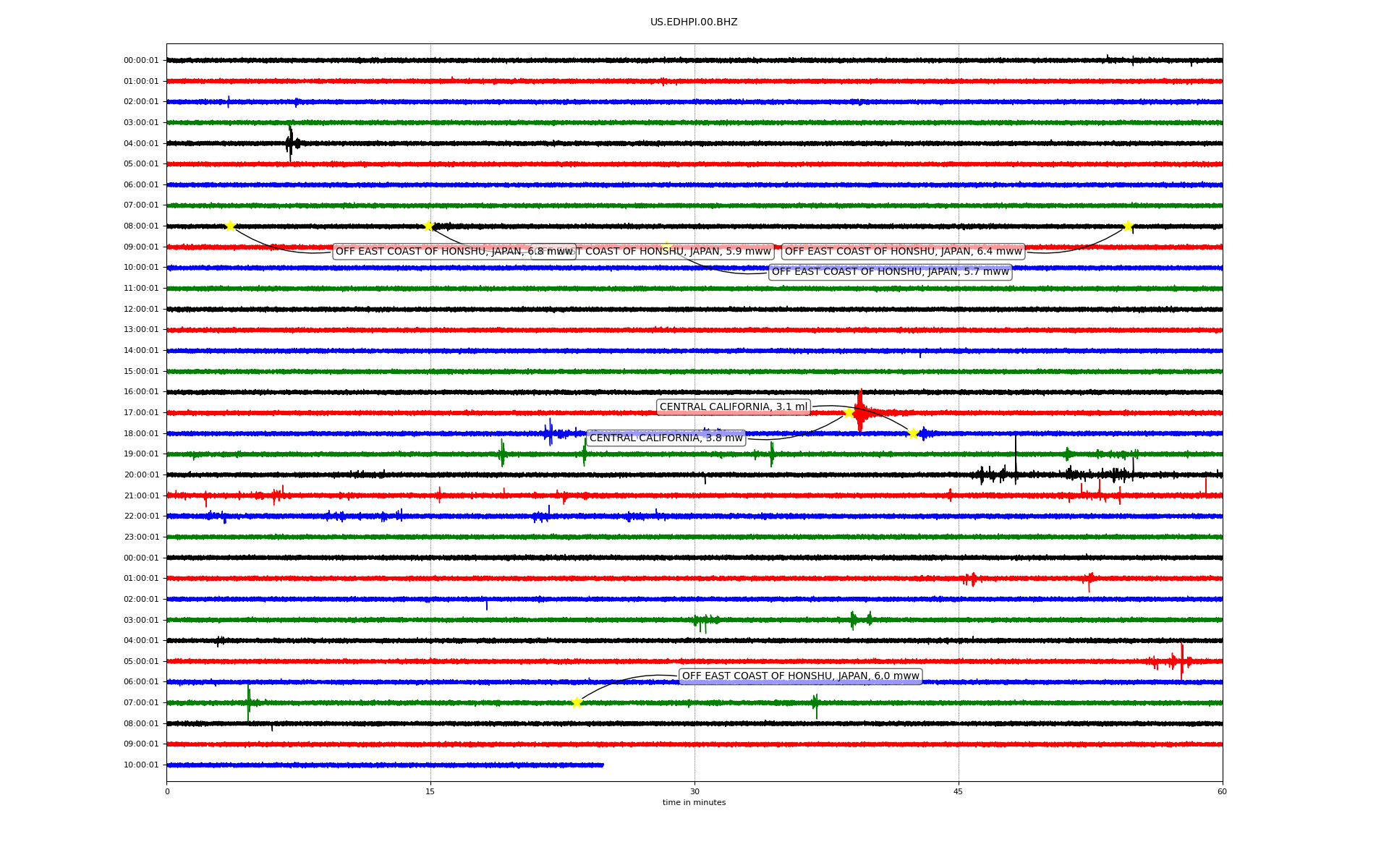Click the large red burst on the 17:00:01 trace
The width and height of the screenshot is (1389, 868).
pyautogui.click(x=860, y=412)
